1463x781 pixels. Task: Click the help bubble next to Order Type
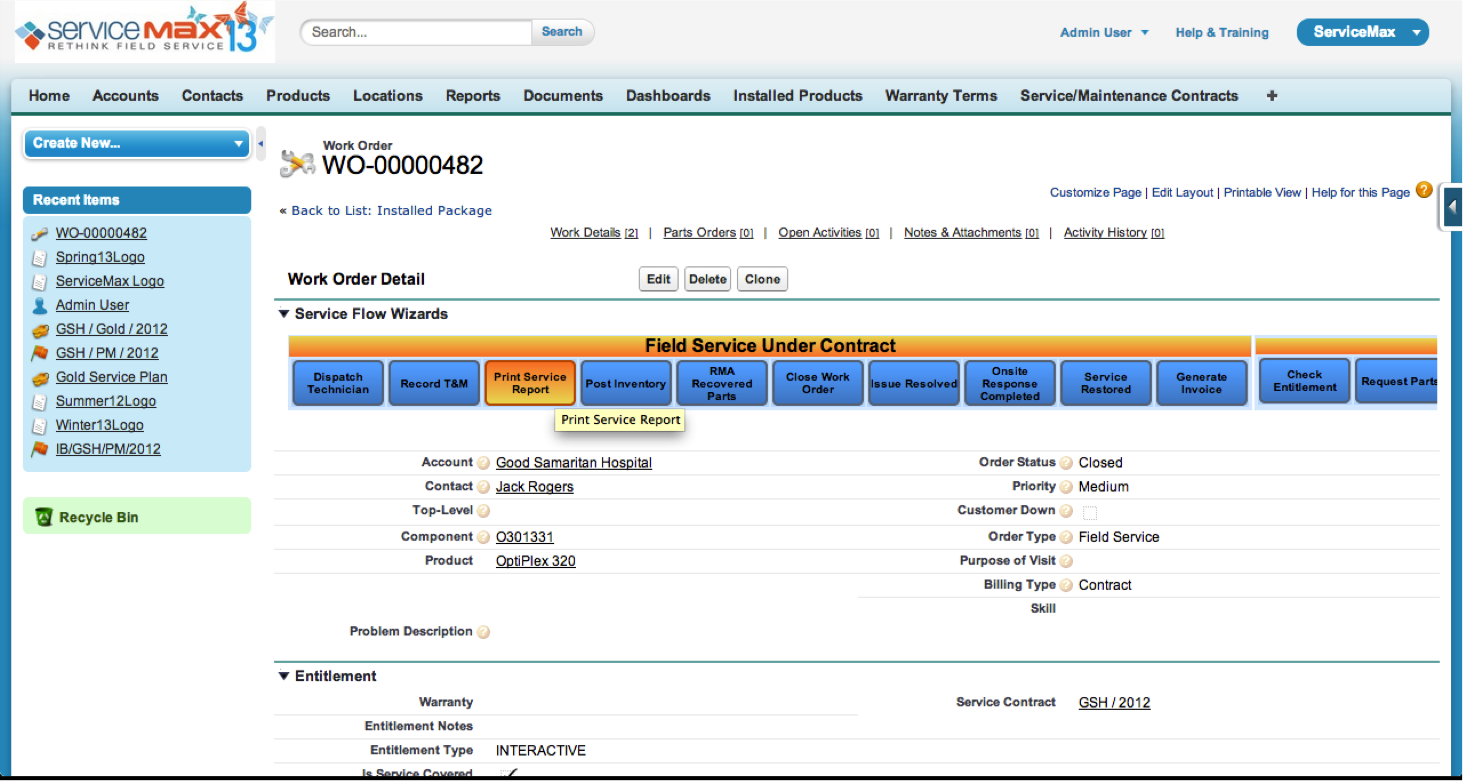[1067, 537]
